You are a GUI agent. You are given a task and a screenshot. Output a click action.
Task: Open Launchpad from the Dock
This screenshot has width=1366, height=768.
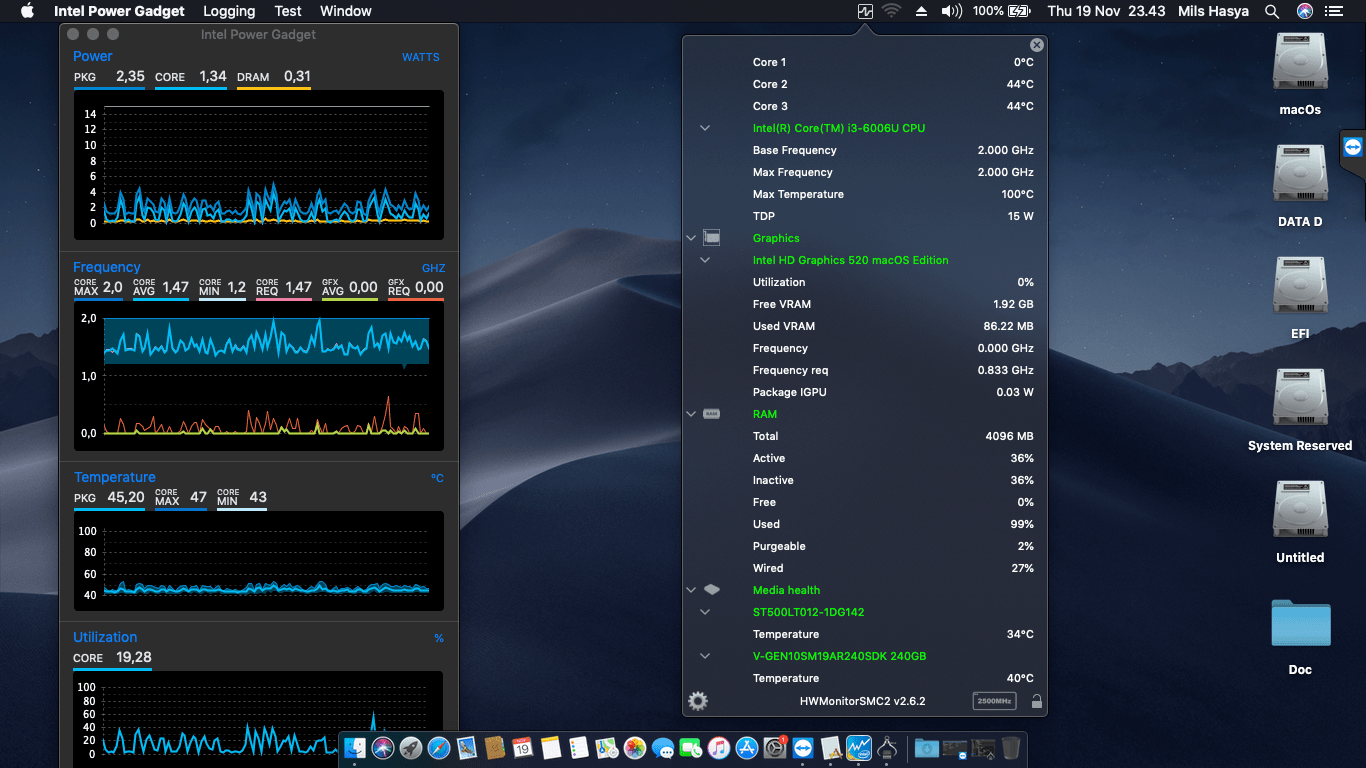coord(411,748)
